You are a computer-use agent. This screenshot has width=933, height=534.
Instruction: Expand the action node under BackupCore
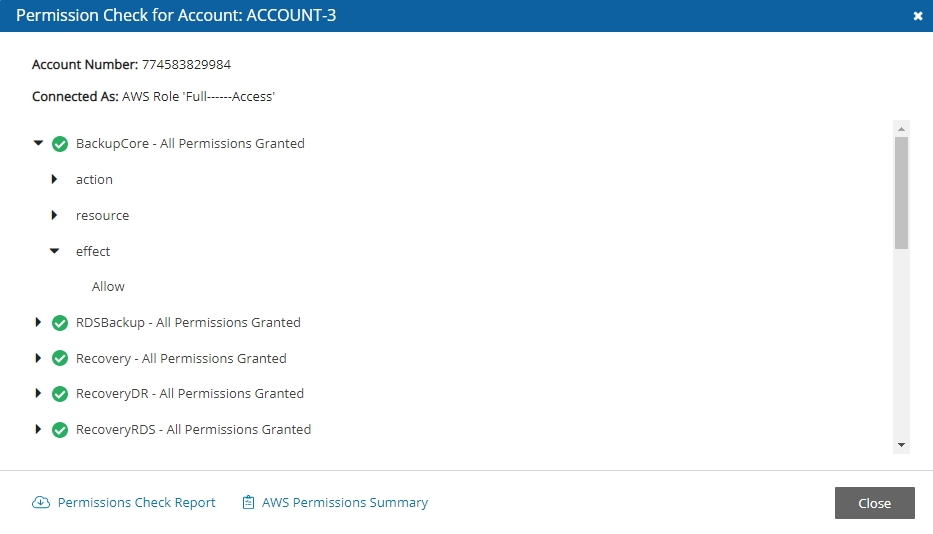55,180
